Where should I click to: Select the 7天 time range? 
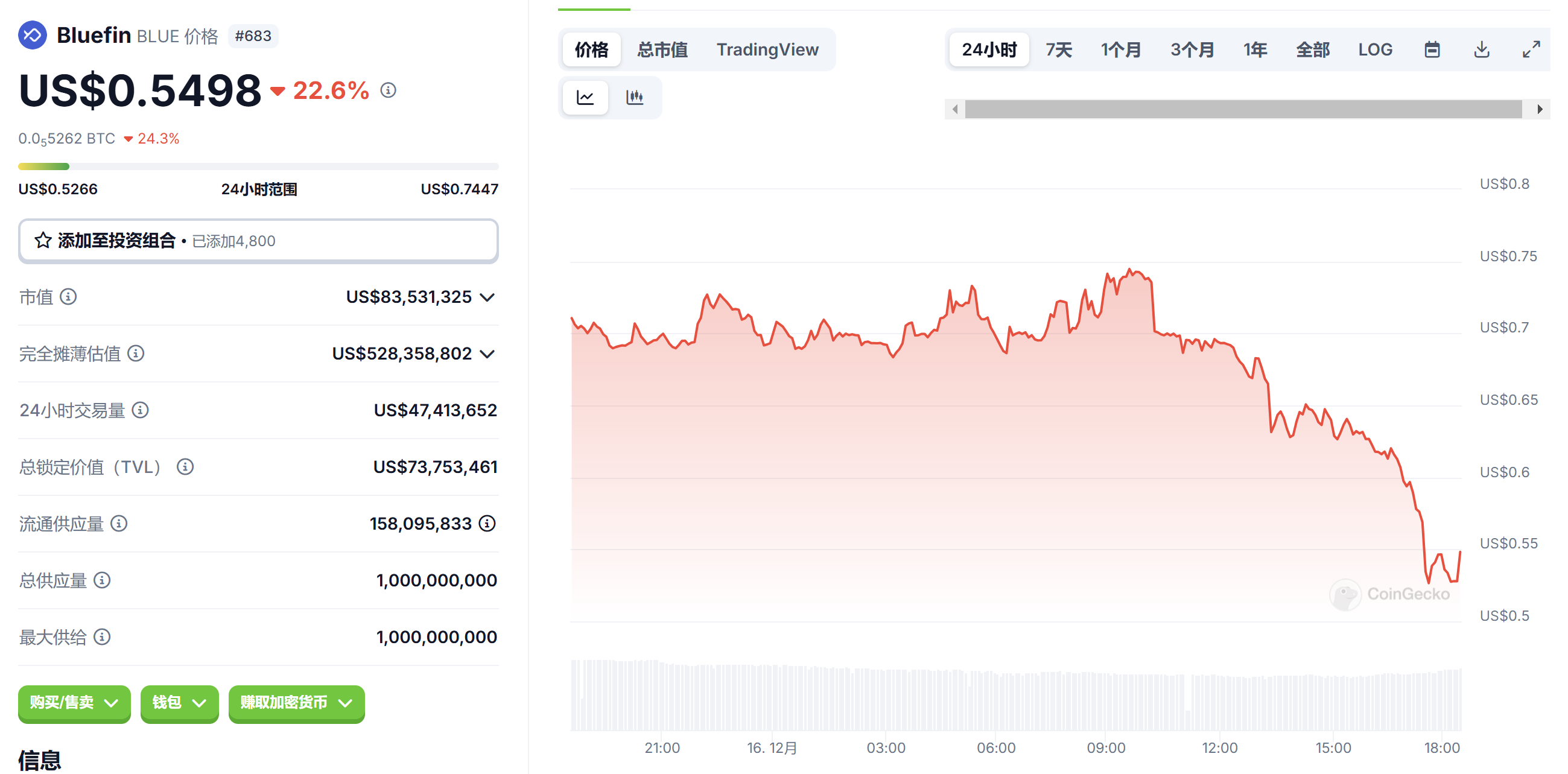click(1059, 49)
